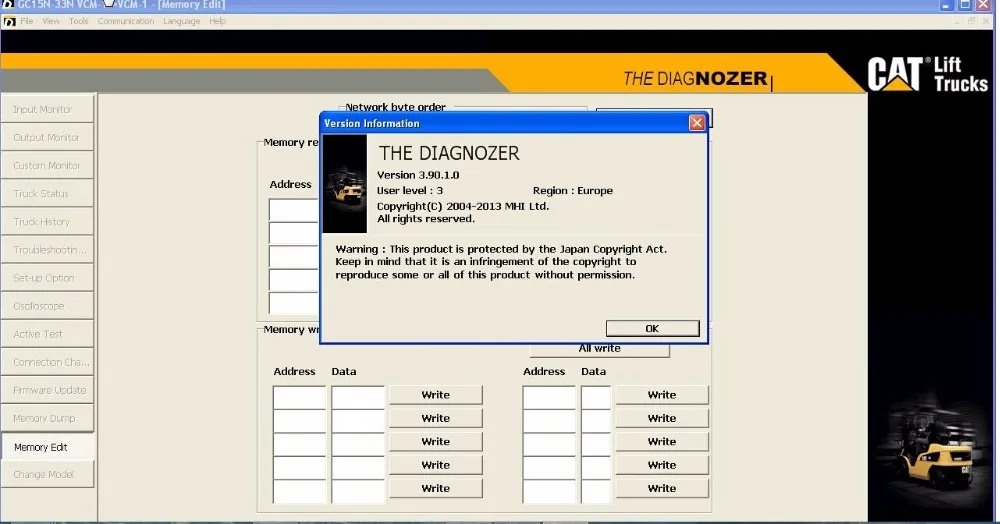Click fifth Write button in right group
Screen dimensions: 1000x524
[x=662, y=488]
